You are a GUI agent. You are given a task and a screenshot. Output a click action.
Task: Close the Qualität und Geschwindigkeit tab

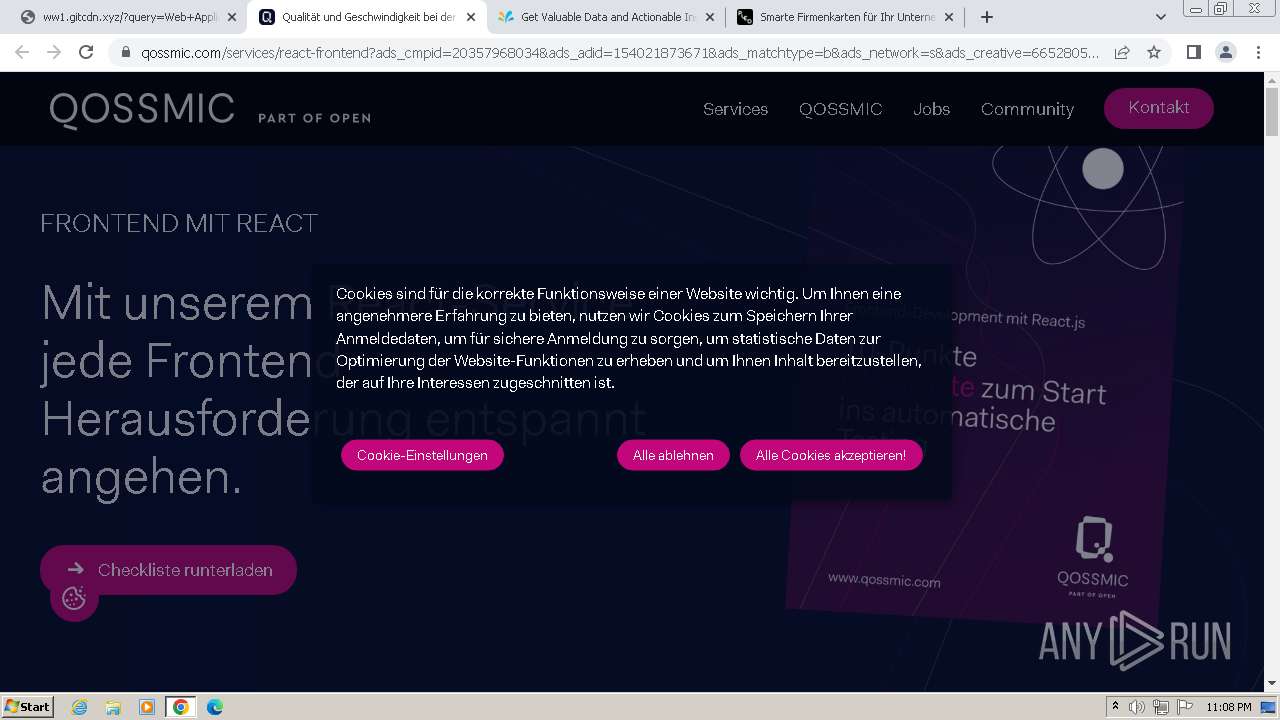pyautogui.click(x=471, y=17)
